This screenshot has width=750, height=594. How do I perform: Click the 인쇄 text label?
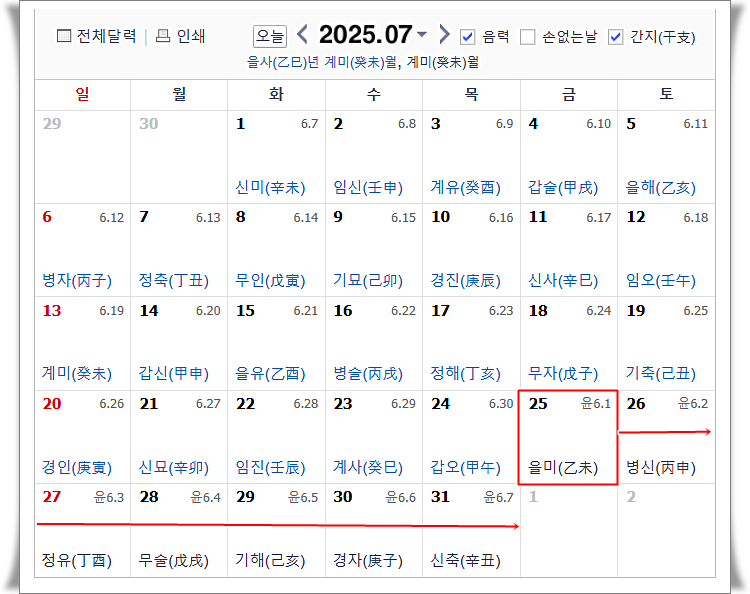tap(191, 36)
